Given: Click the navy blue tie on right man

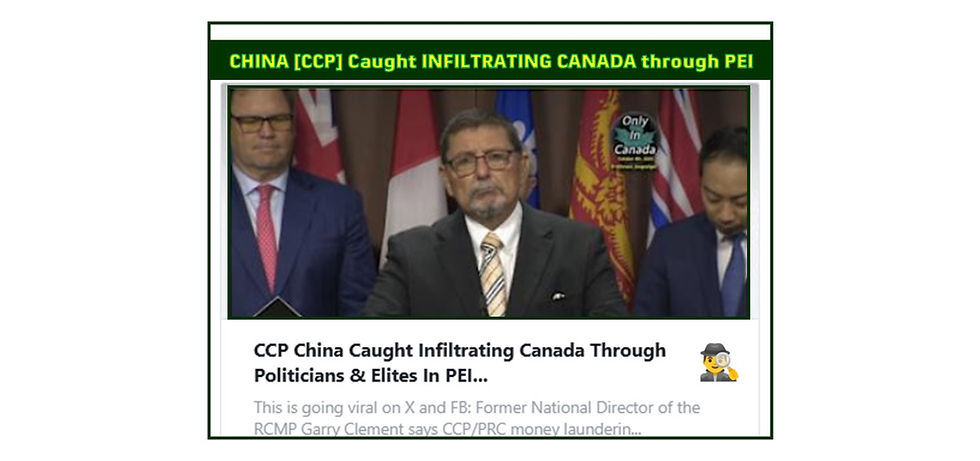Looking at the screenshot, I should point(733,275).
